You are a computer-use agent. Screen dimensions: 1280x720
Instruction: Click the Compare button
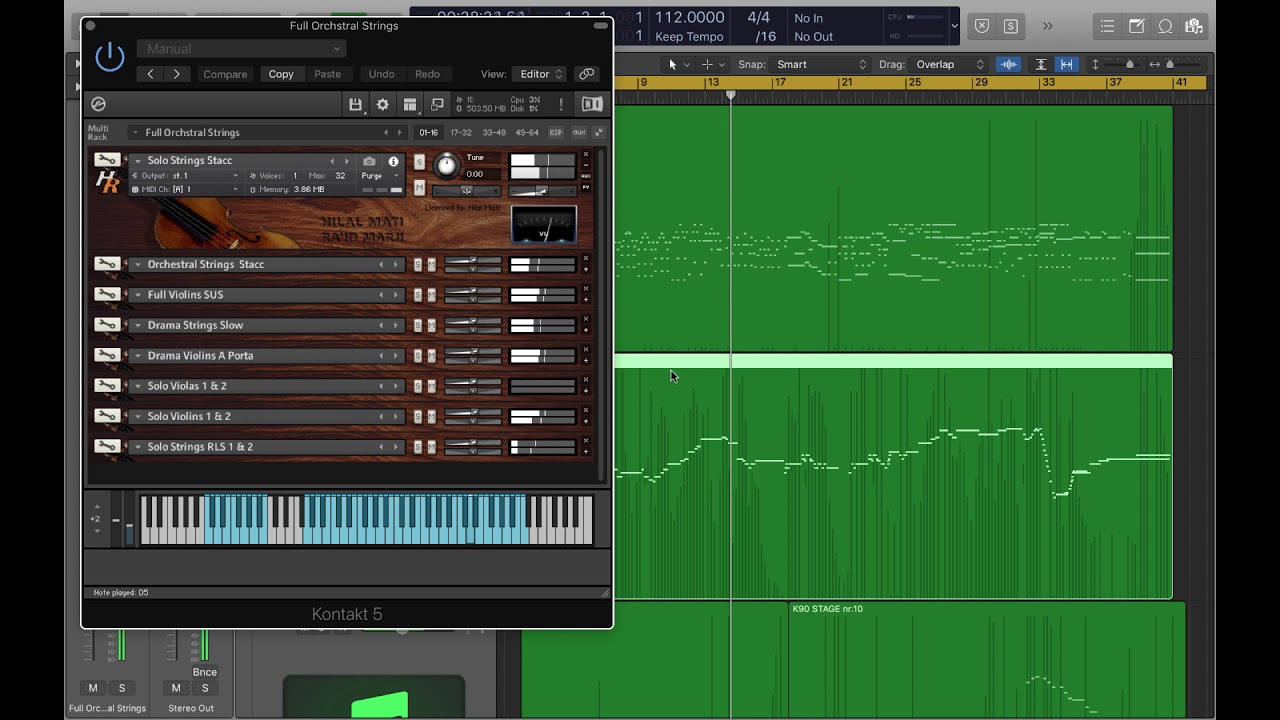click(x=225, y=74)
